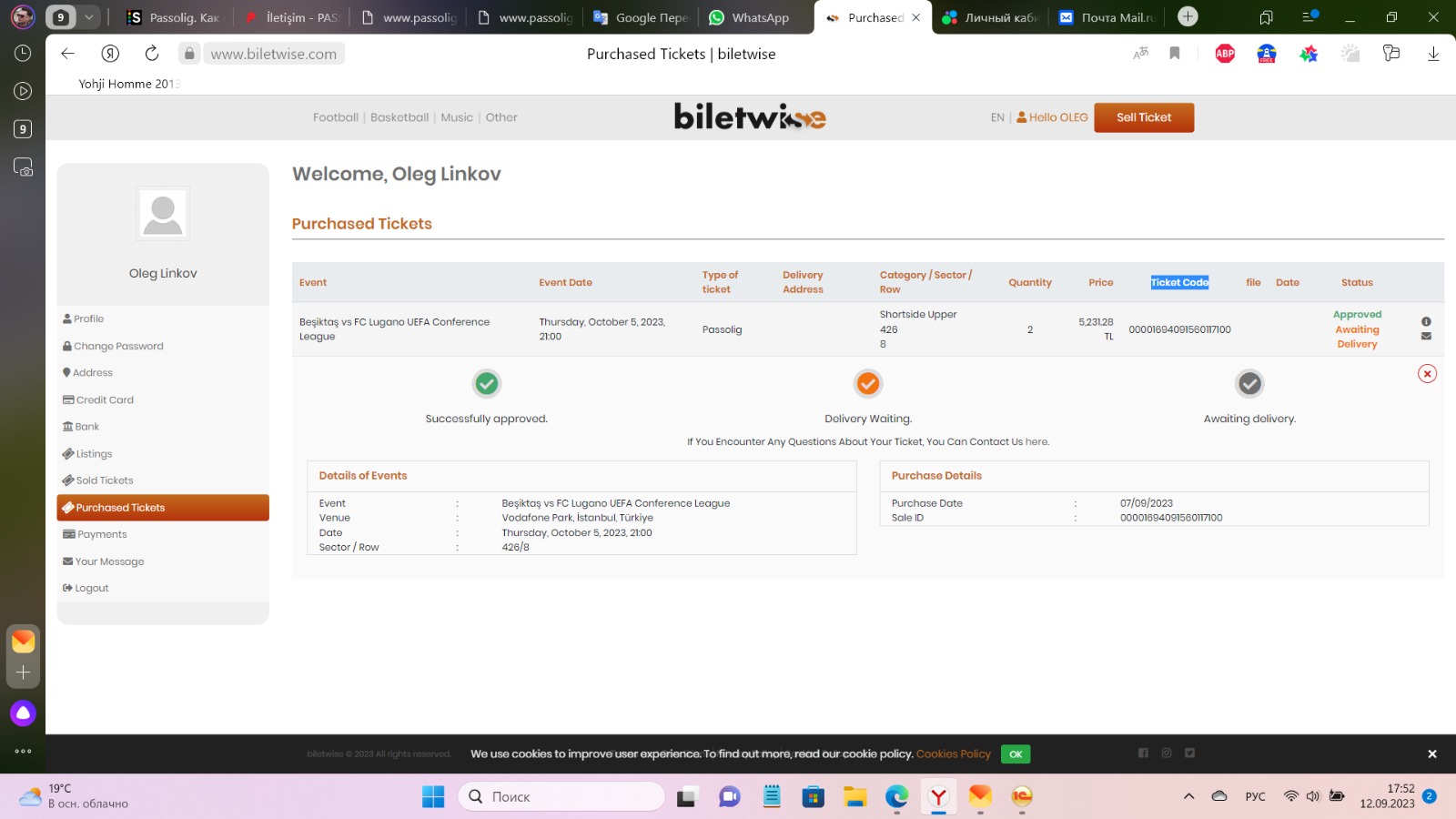Open the Other category
The image size is (1456, 819).
pyautogui.click(x=501, y=117)
